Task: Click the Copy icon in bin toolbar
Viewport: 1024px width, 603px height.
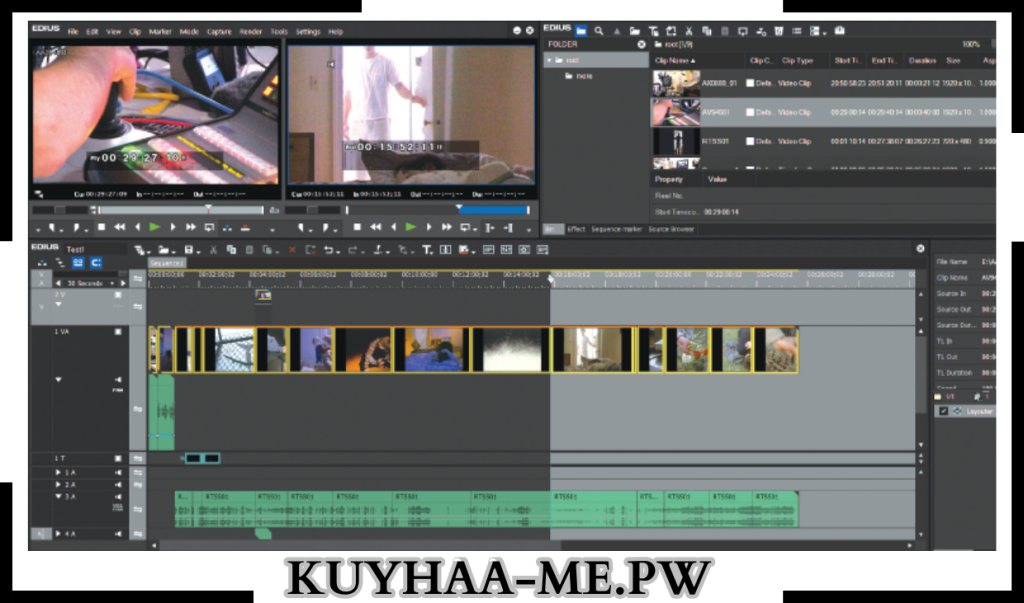Action: tap(707, 31)
